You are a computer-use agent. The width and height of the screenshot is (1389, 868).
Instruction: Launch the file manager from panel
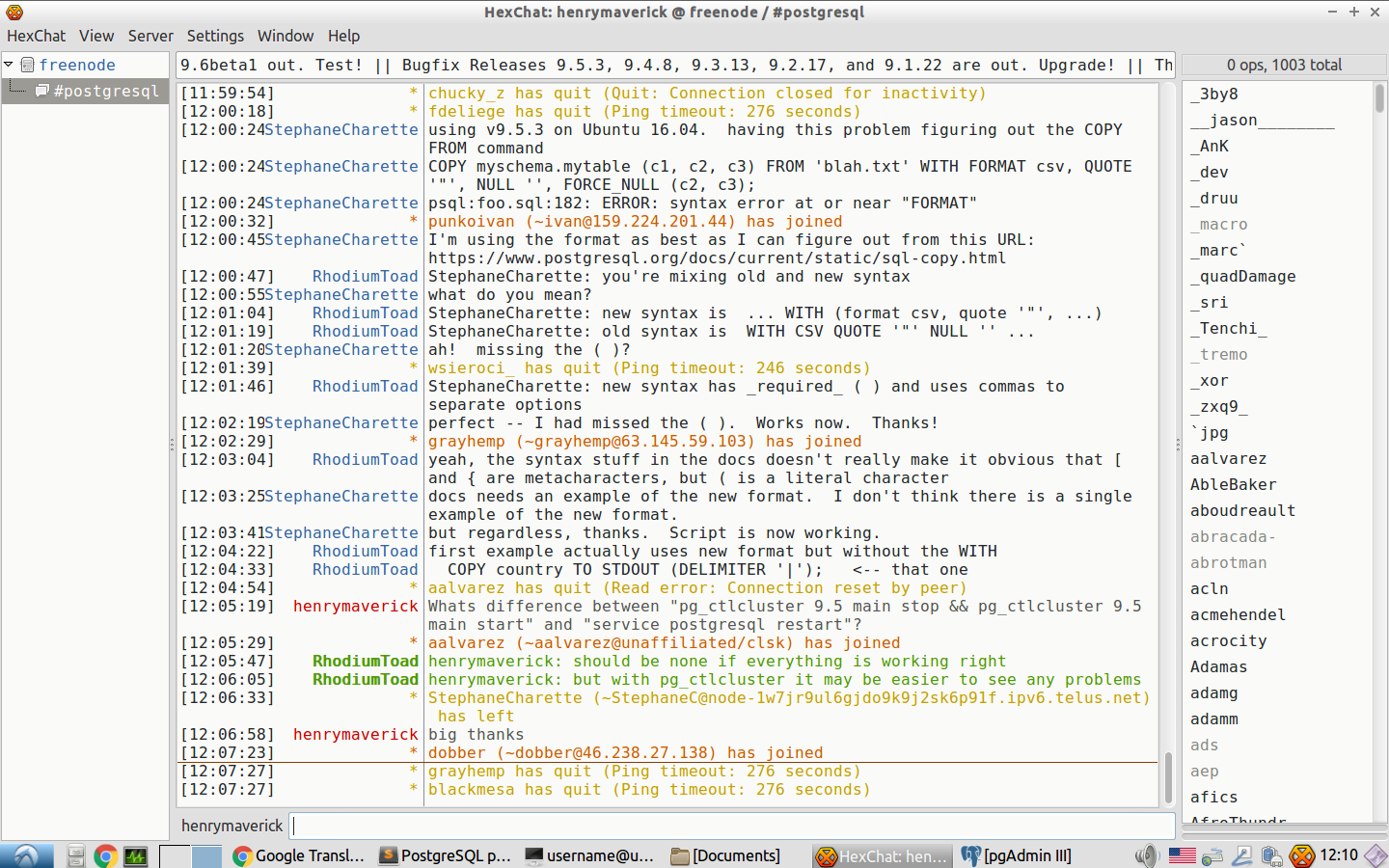coord(76,855)
